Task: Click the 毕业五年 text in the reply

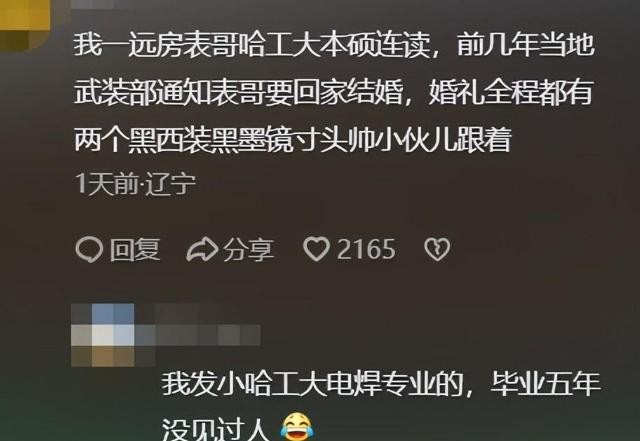Action: point(545,384)
